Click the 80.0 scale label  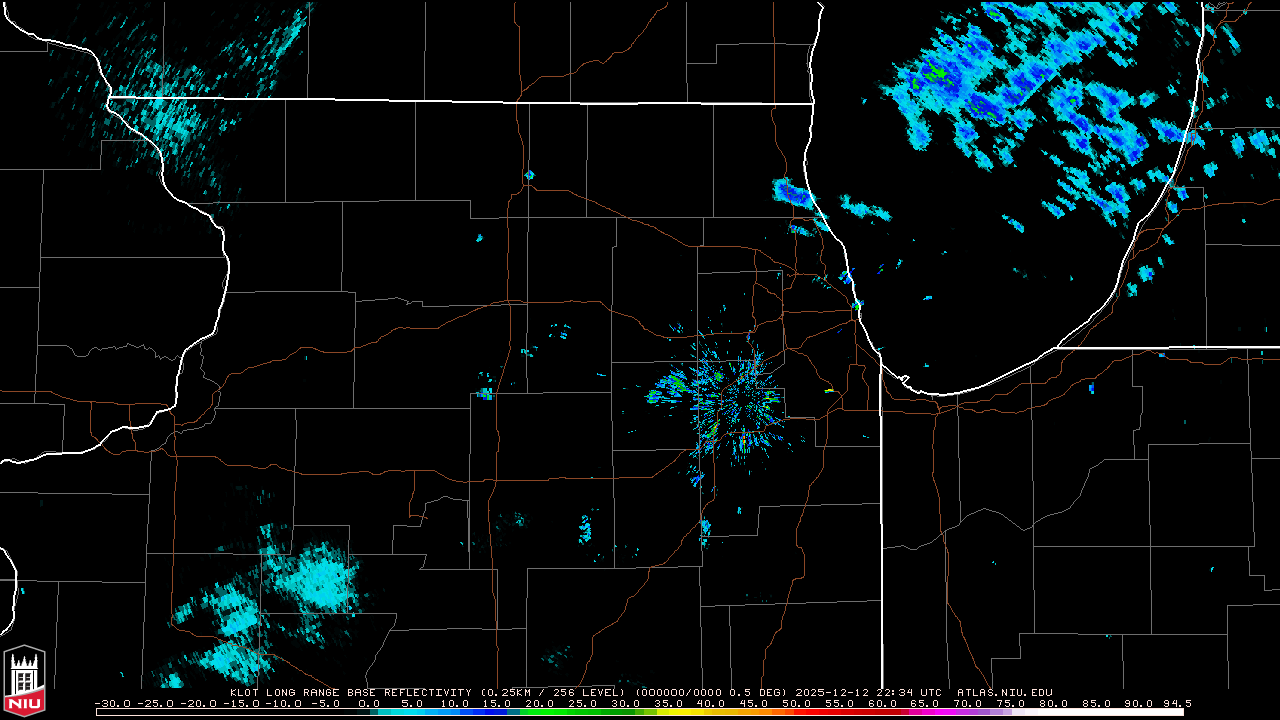[x=1053, y=703]
